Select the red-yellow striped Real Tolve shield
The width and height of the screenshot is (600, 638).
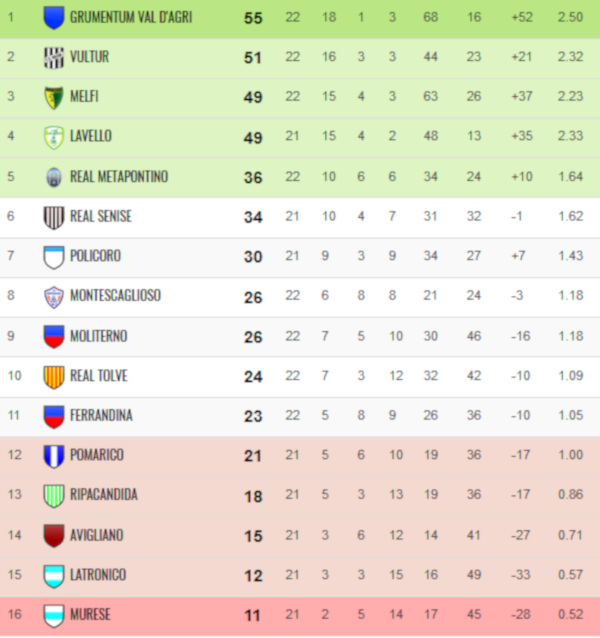tap(54, 377)
